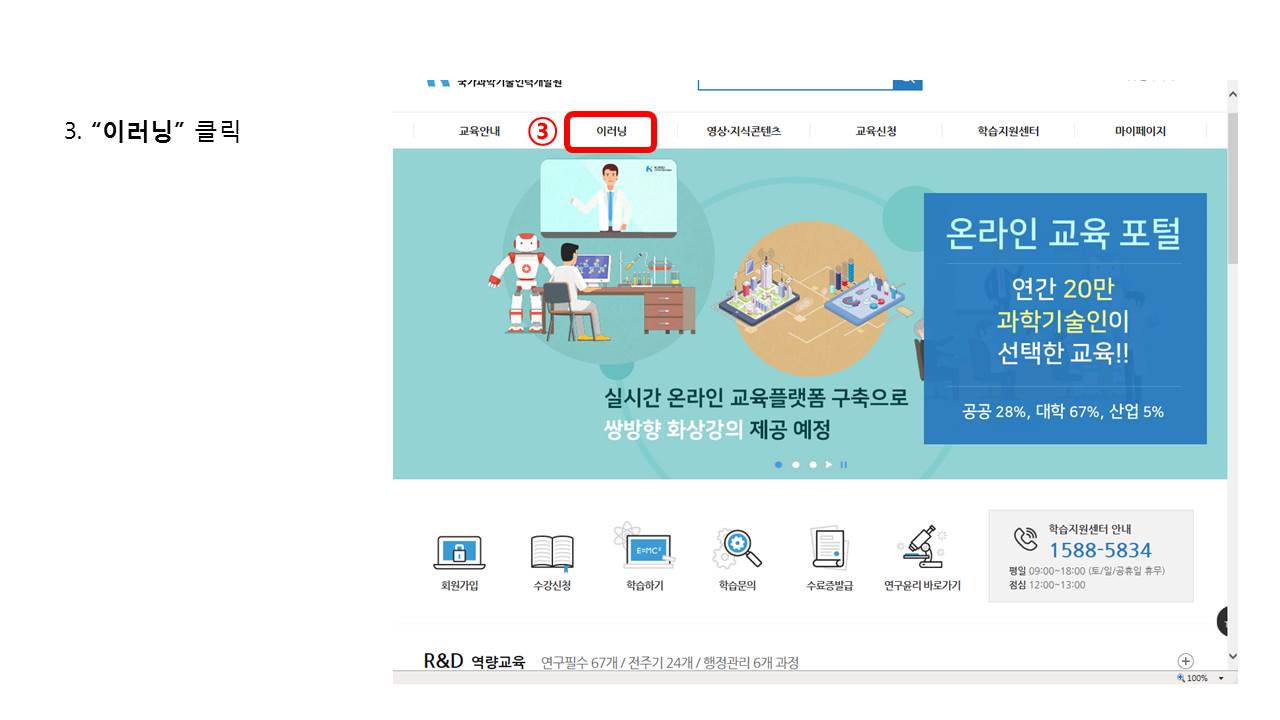Open the 수강신청 book icon
The height and width of the screenshot is (720, 1280).
(552, 551)
